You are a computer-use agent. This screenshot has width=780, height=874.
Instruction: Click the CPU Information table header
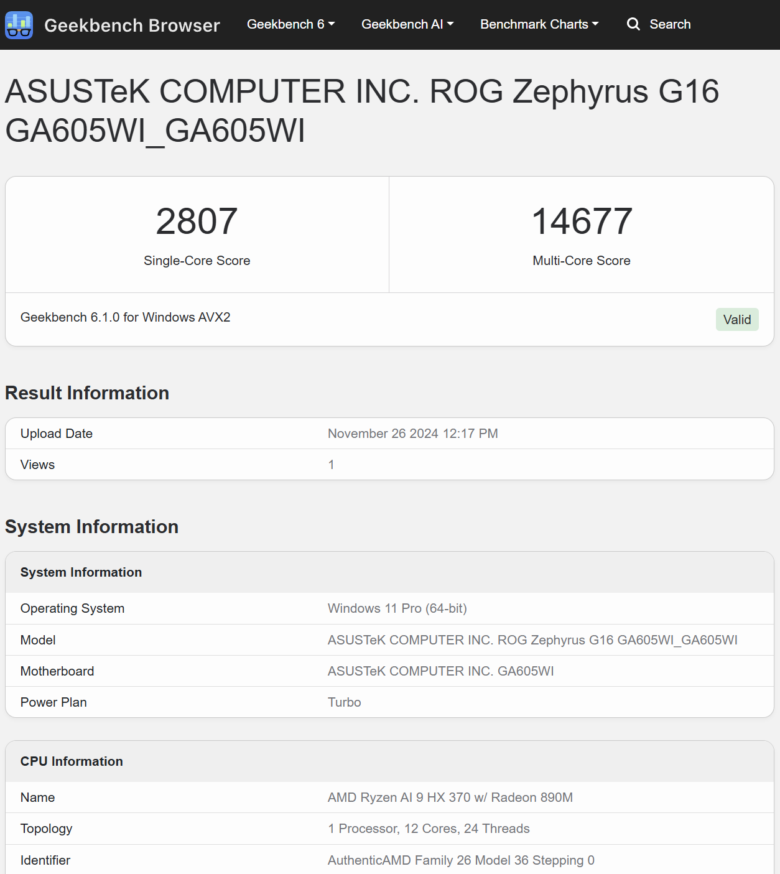[71, 761]
